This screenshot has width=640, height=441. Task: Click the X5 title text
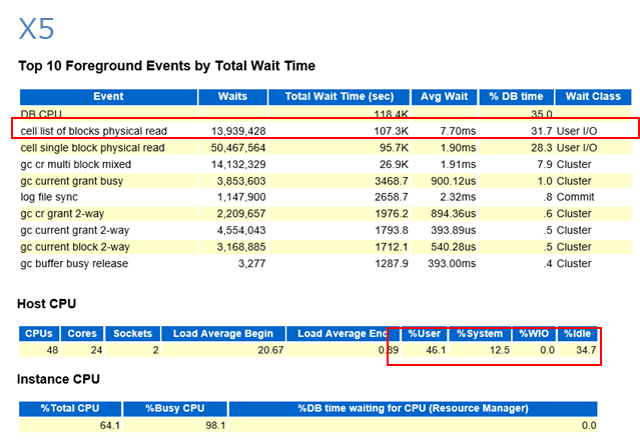[x=36, y=29]
